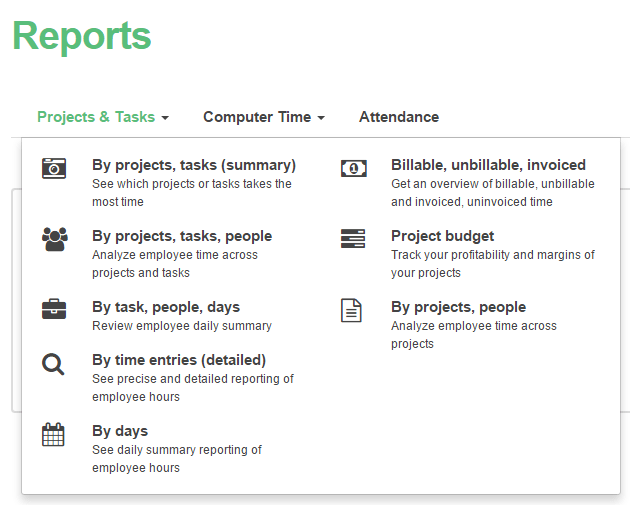
Task: Click the briefcase icon
Action: click(x=54, y=309)
